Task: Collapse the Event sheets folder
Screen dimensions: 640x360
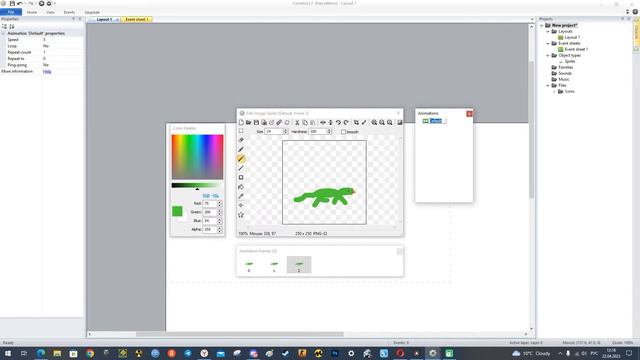Action: [x=548, y=43]
